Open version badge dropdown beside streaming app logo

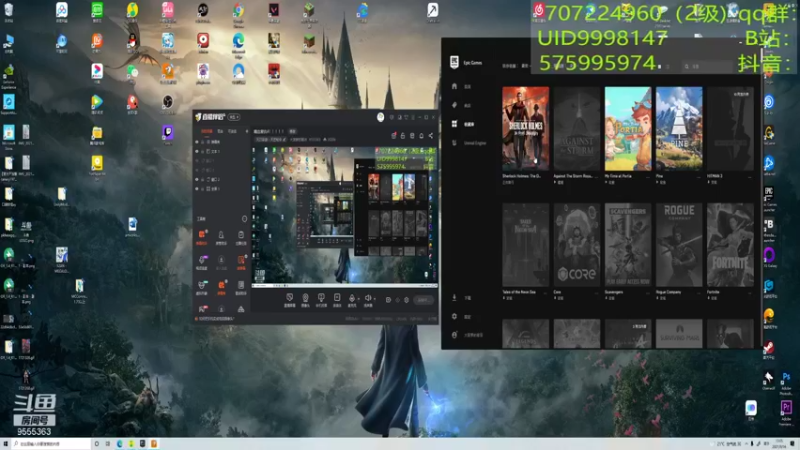click(234, 117)
